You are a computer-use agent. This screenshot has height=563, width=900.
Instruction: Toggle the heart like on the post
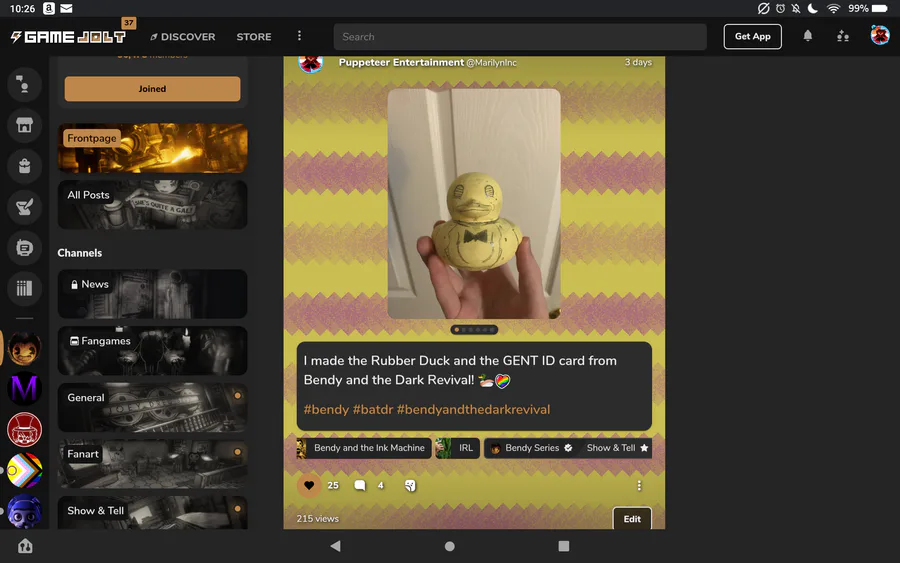[x=309, y=486]
